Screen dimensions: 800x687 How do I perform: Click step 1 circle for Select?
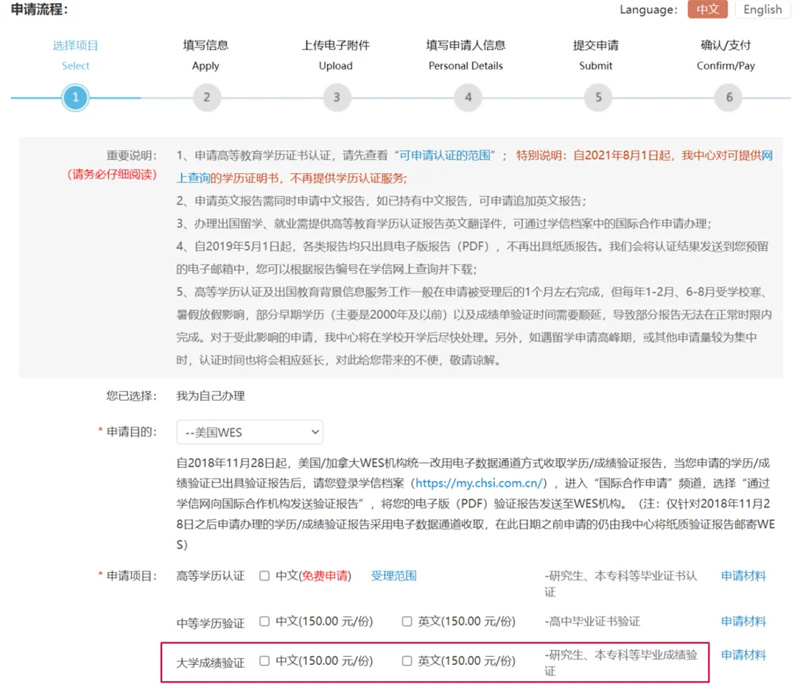click(75, 97)
